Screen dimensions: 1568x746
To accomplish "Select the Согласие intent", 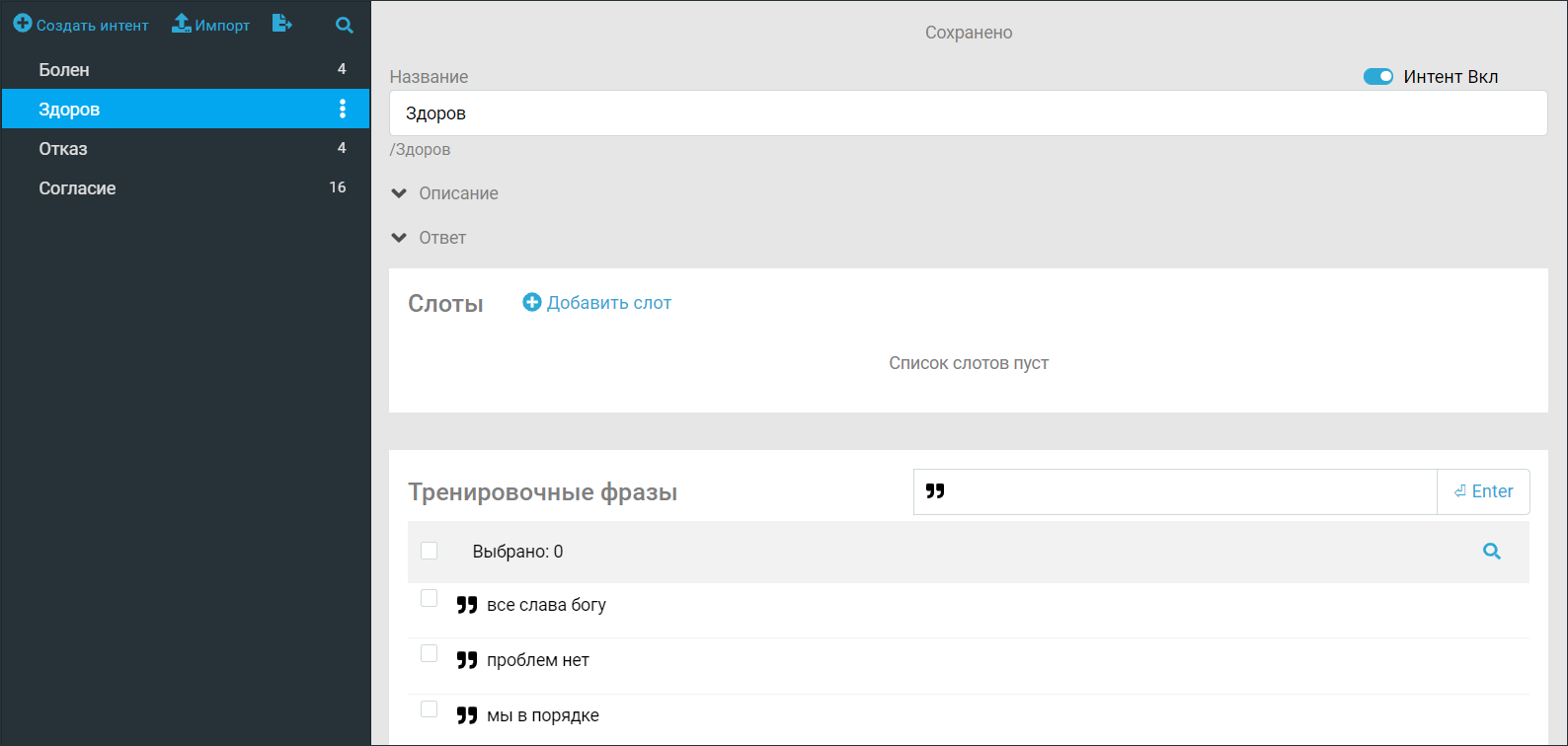I will point(186,187).
